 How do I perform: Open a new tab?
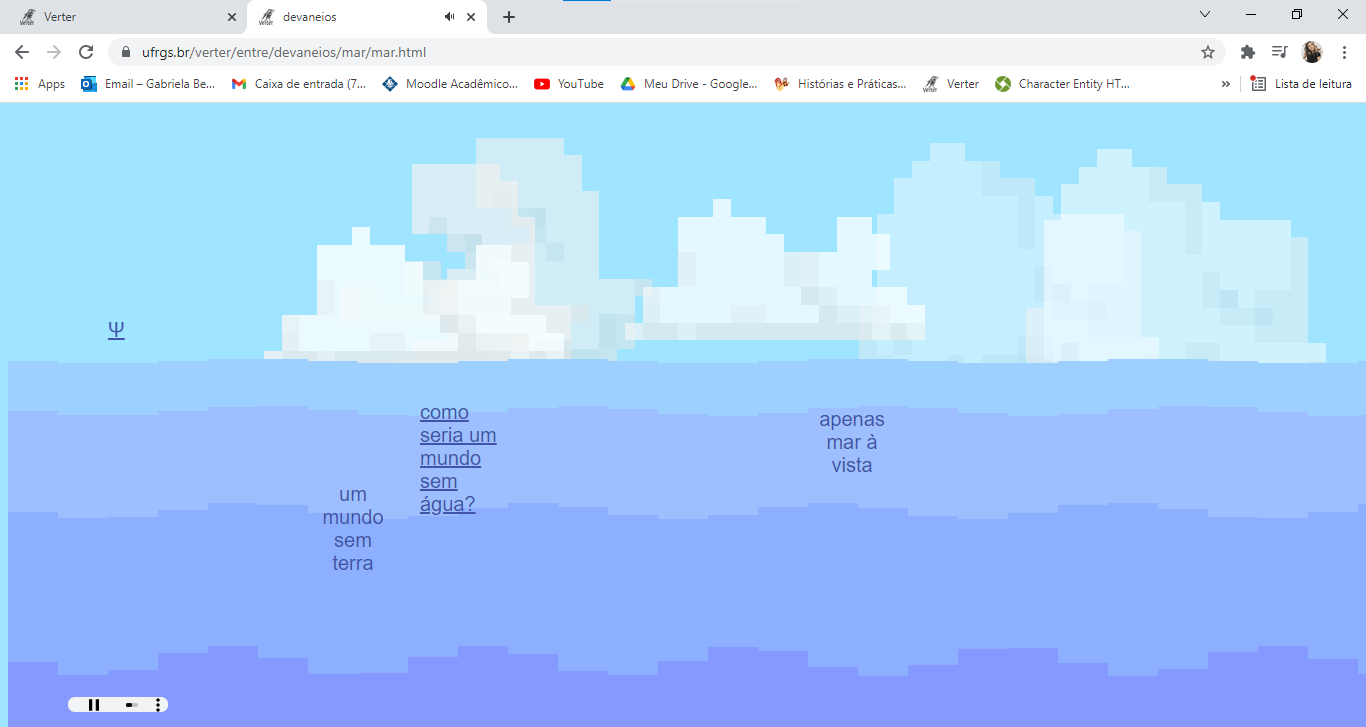point(509,17)
